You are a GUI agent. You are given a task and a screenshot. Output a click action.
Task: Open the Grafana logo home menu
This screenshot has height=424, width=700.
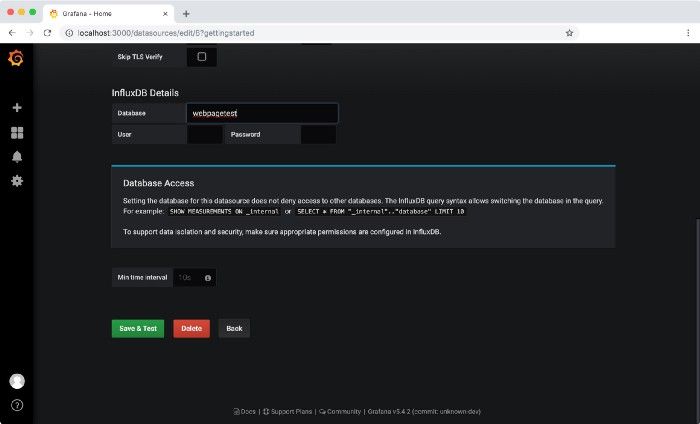[x=16, y=58]
